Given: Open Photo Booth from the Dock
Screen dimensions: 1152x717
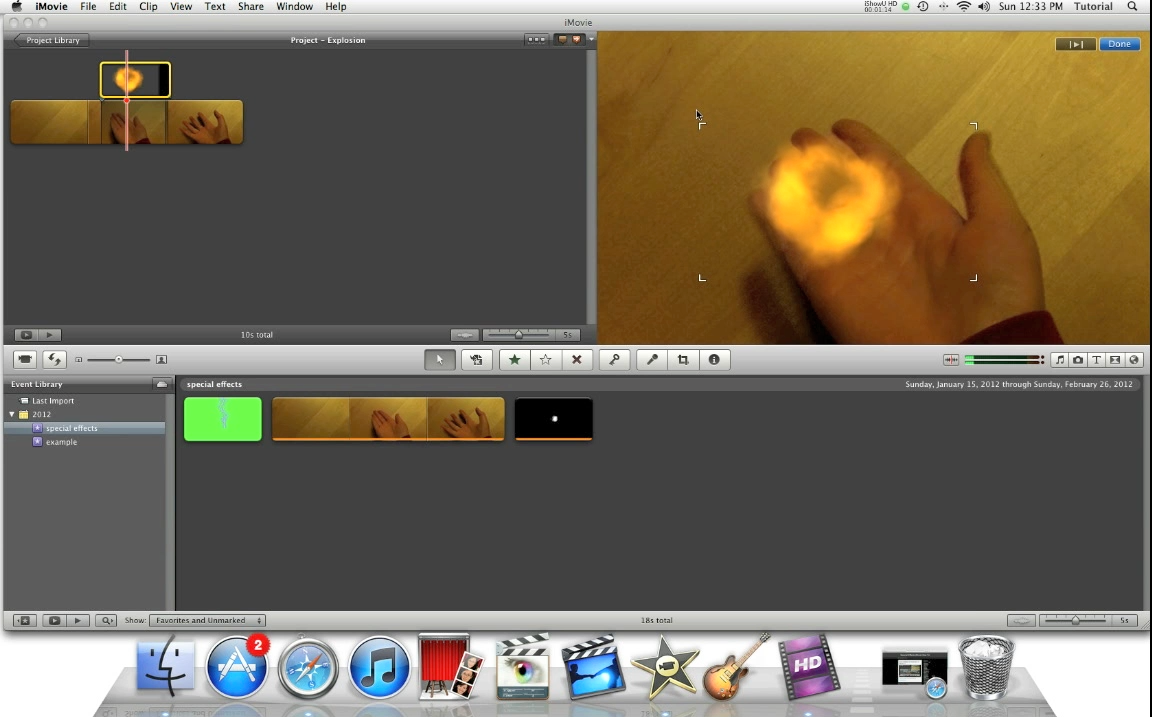Looking at the screenshot, I should 451,666.
